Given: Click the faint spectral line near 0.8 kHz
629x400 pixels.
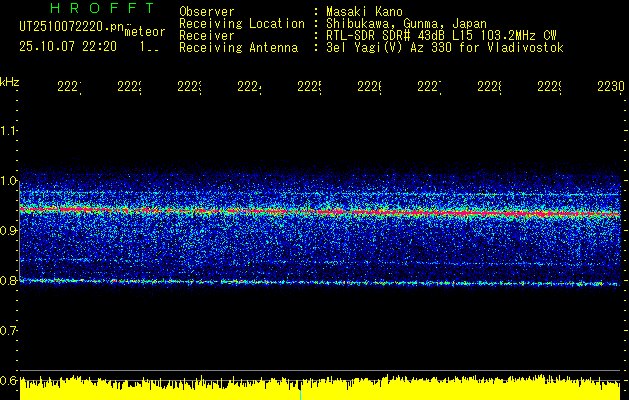Looking at the screenshot, I should 320,282.
